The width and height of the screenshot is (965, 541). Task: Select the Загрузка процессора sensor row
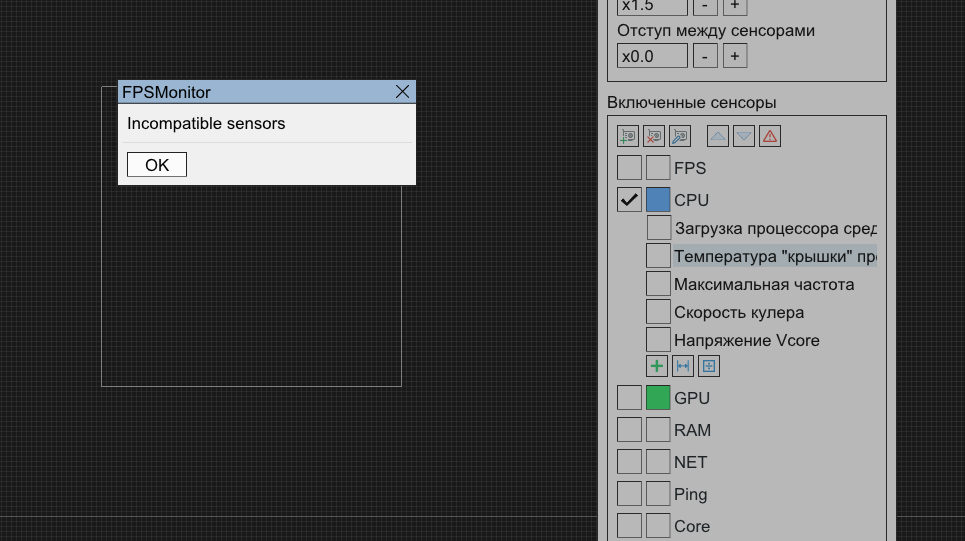point(775,228)
